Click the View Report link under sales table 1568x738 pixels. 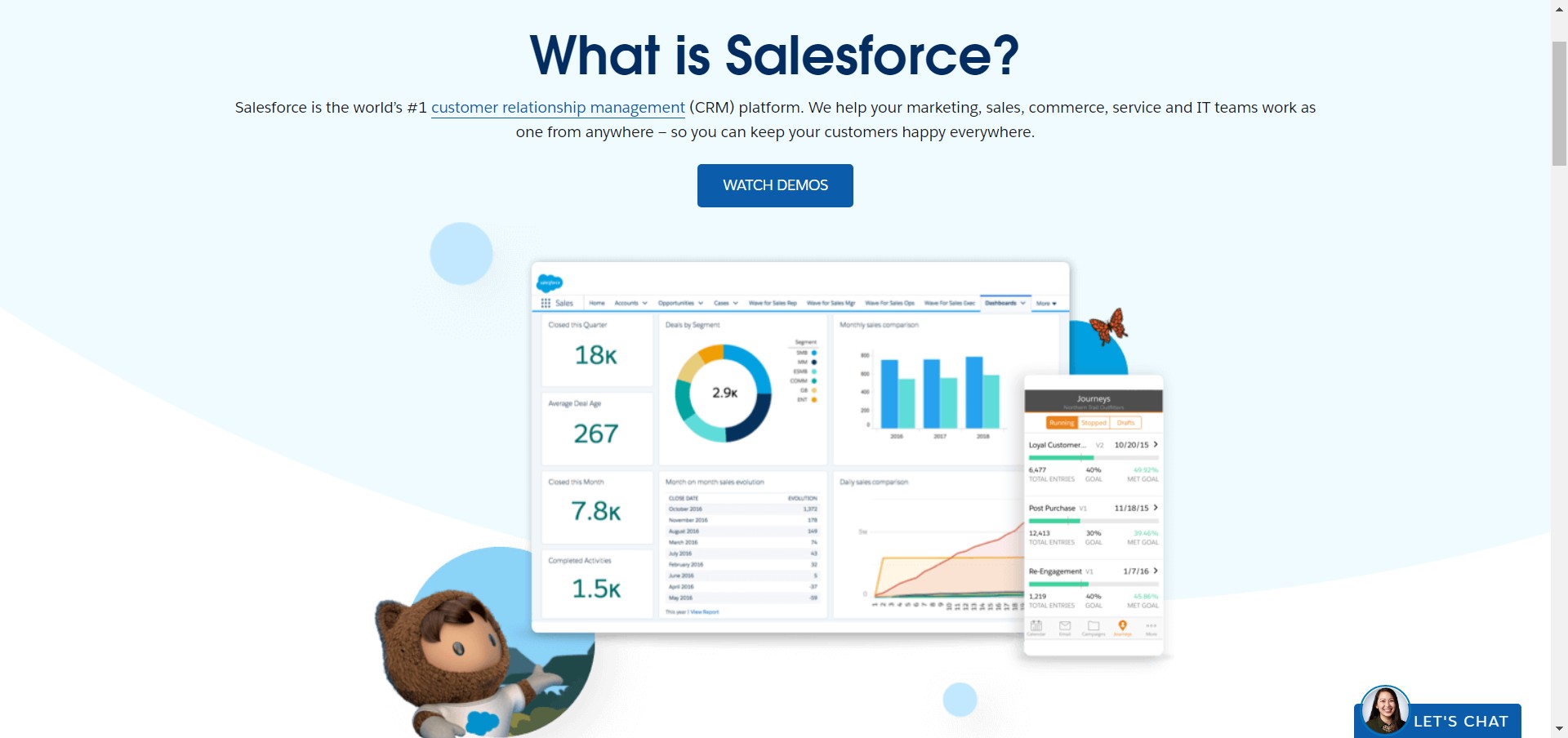click(705, 612)
